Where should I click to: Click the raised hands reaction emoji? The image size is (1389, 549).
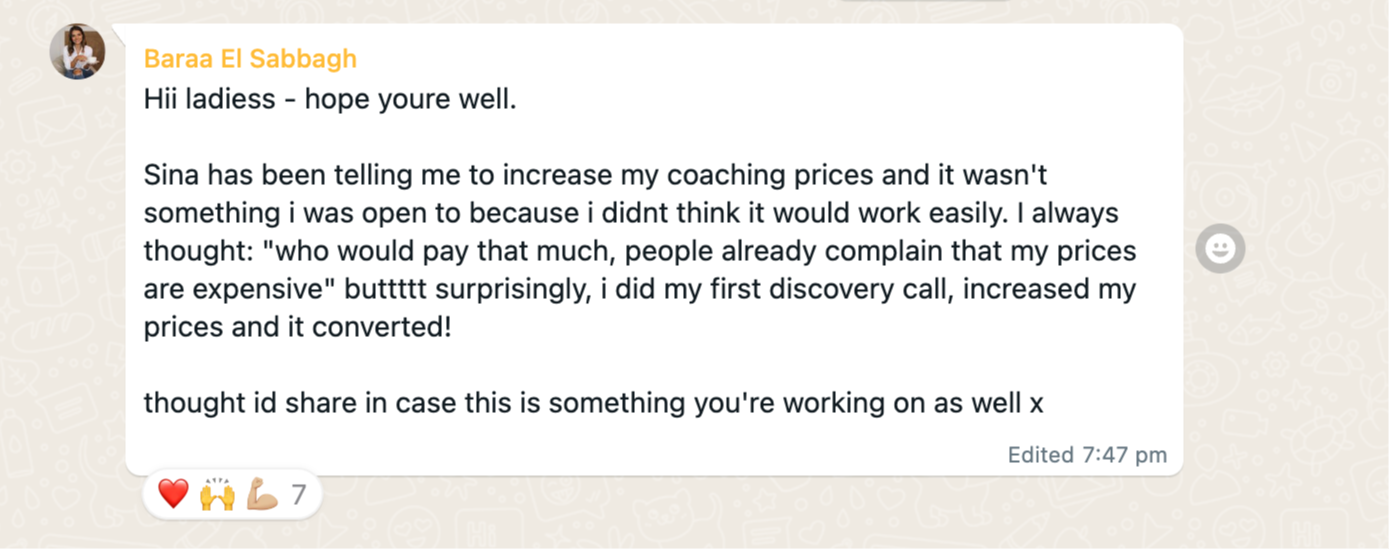217,494
